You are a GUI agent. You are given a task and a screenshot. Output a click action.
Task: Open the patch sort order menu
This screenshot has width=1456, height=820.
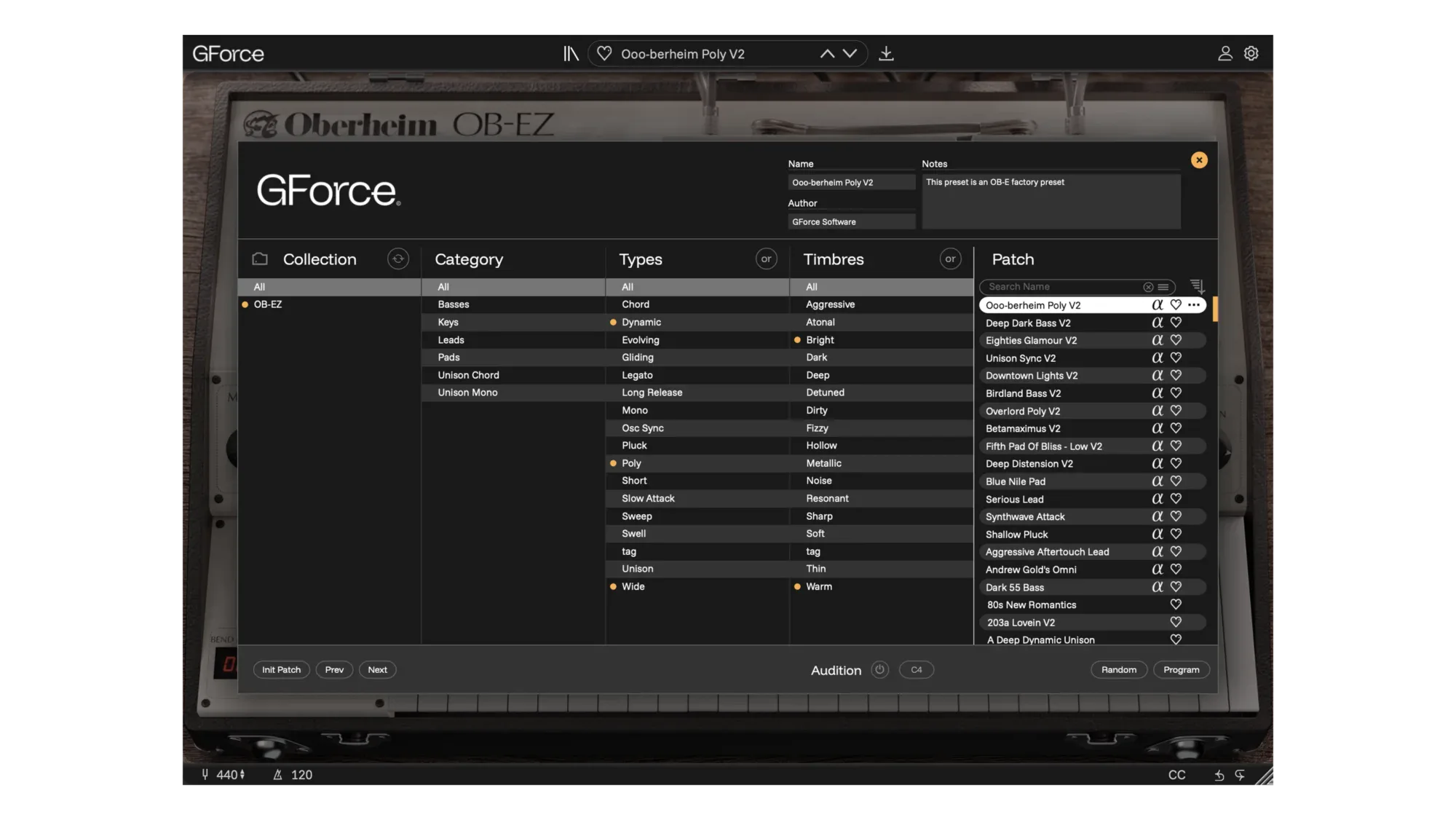point(1197,286)
